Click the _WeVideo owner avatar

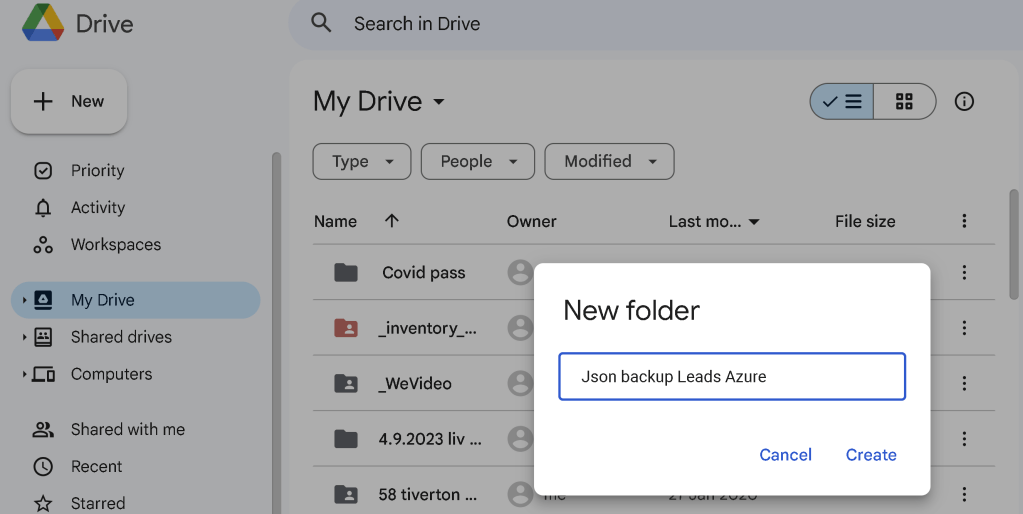pos(520,384)
